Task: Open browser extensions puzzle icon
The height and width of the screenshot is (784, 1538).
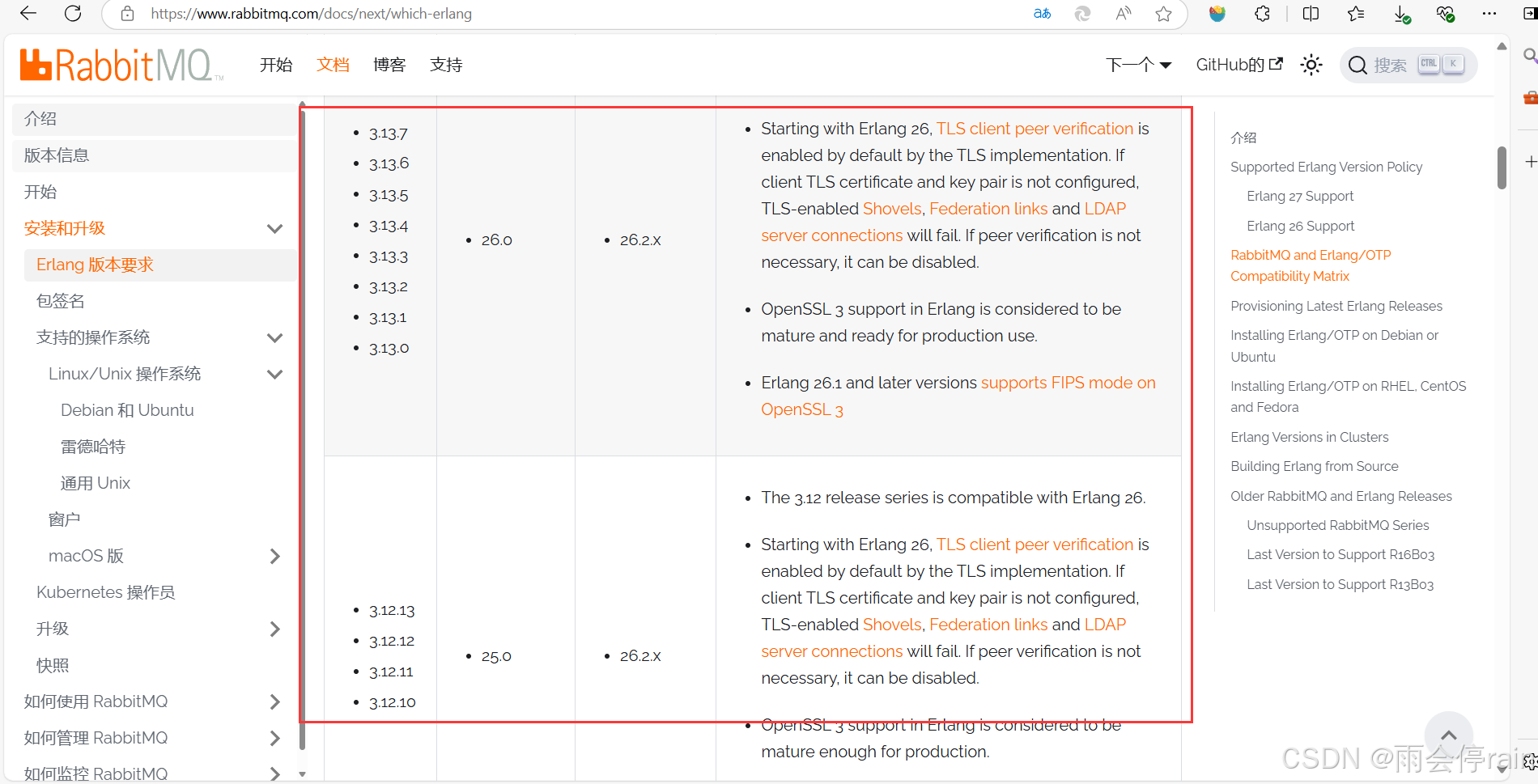Action: pos(1263,14)
